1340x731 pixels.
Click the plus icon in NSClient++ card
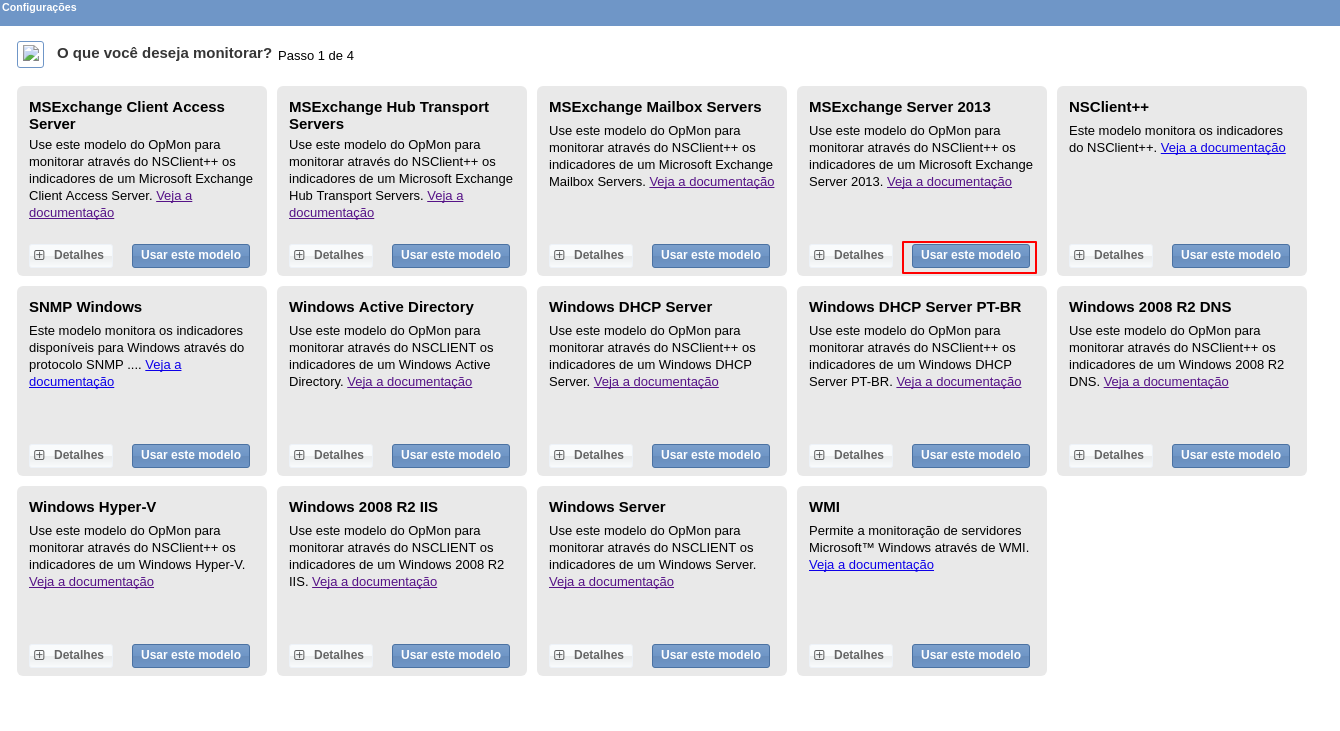tap(1079, 255)
